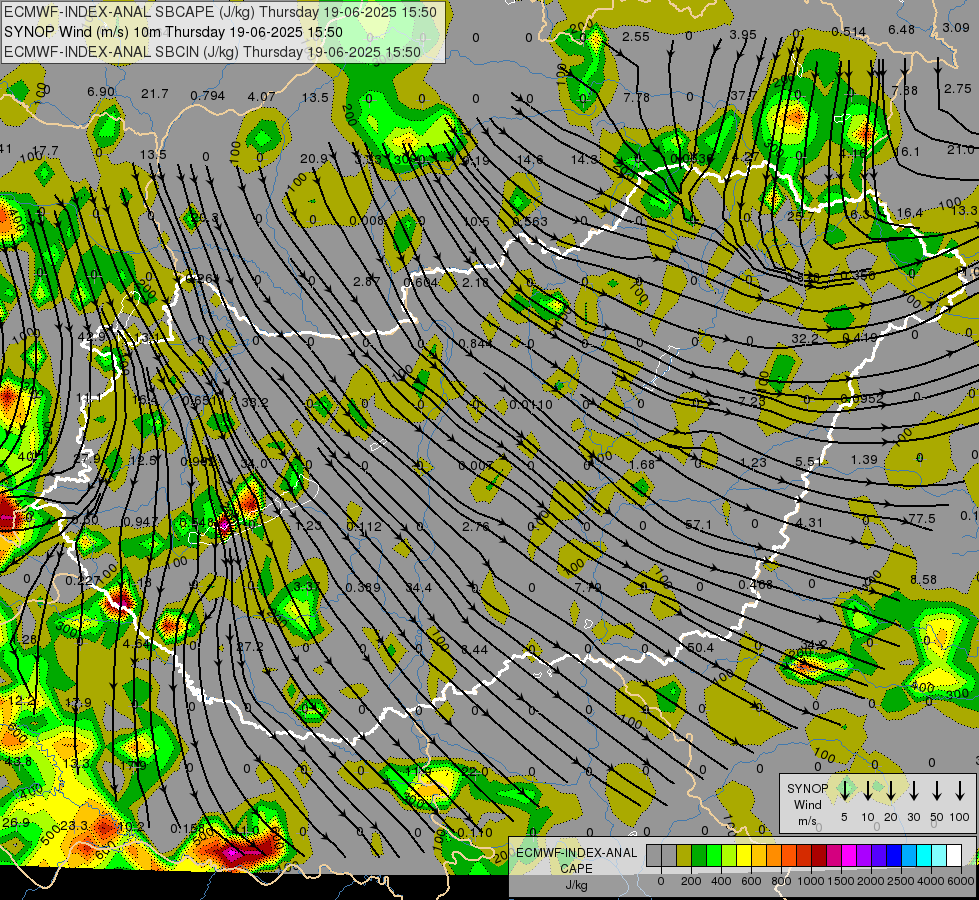Click the 50 label in wind legend

tap(937, 817)
